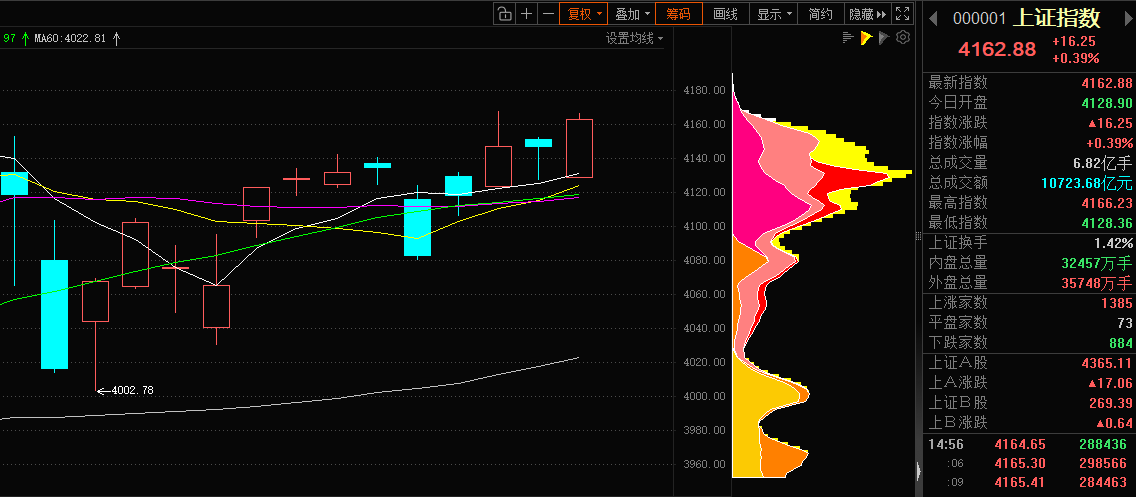
Task: Click the panel splitter handle beside 上证换手
Action: click(918, 236)
